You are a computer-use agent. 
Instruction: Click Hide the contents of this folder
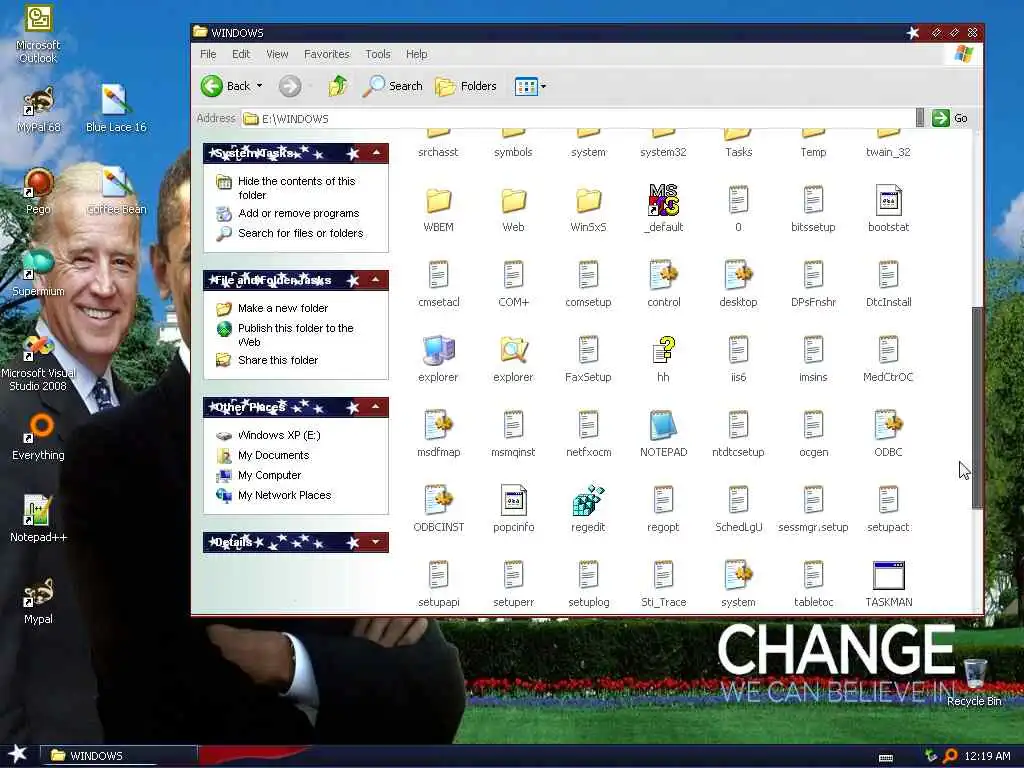296,188
